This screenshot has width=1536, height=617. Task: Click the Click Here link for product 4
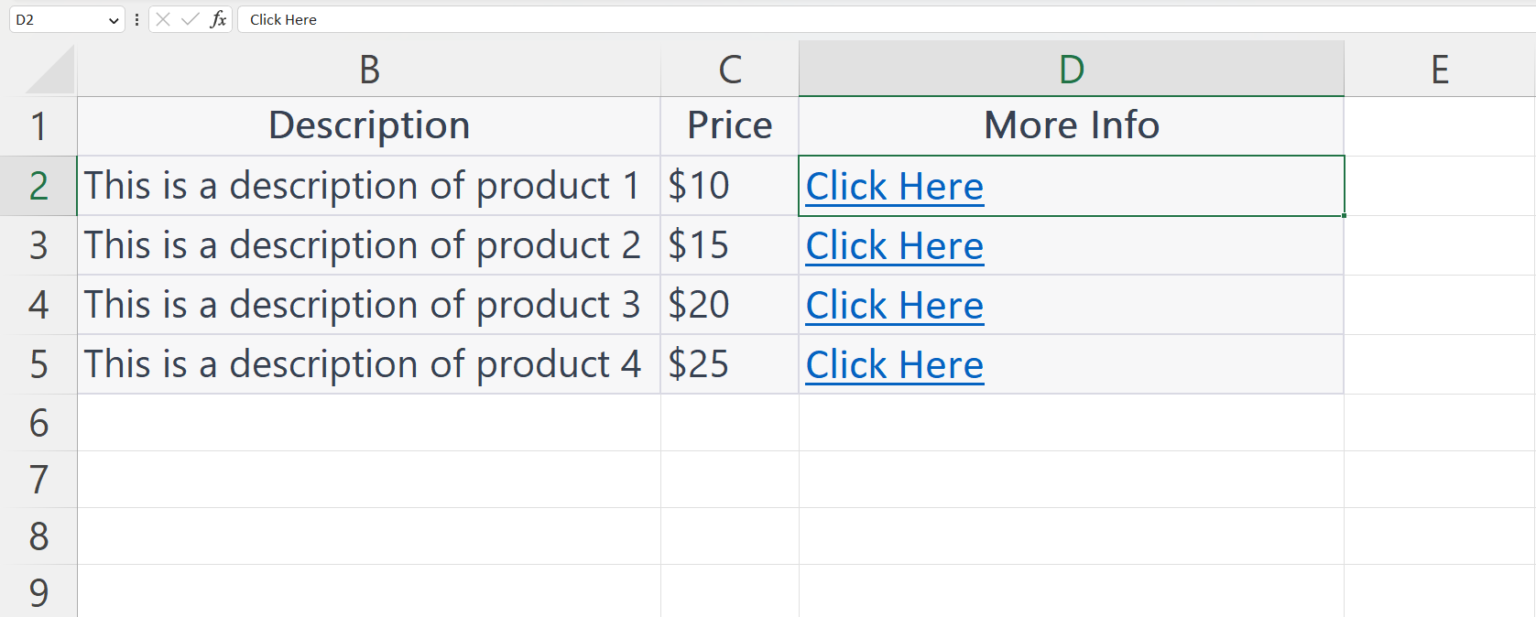(x=893, y=364)
